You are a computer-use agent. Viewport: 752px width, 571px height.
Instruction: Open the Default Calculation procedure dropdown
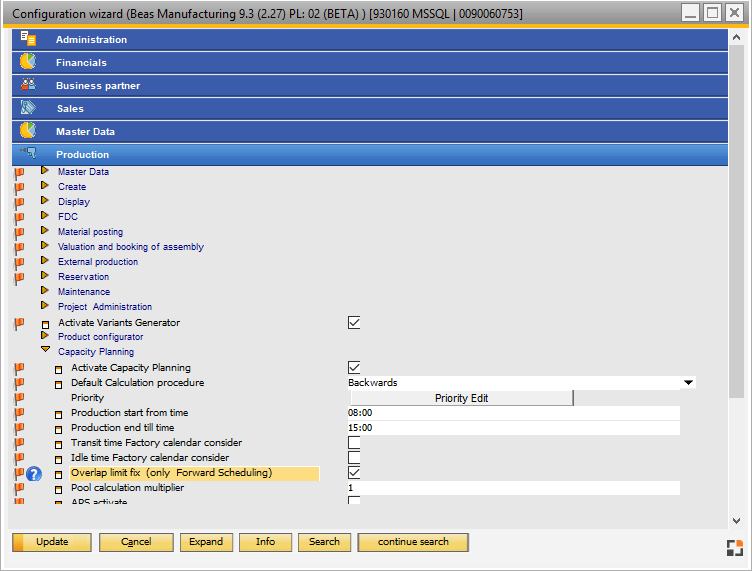point(688,383)
